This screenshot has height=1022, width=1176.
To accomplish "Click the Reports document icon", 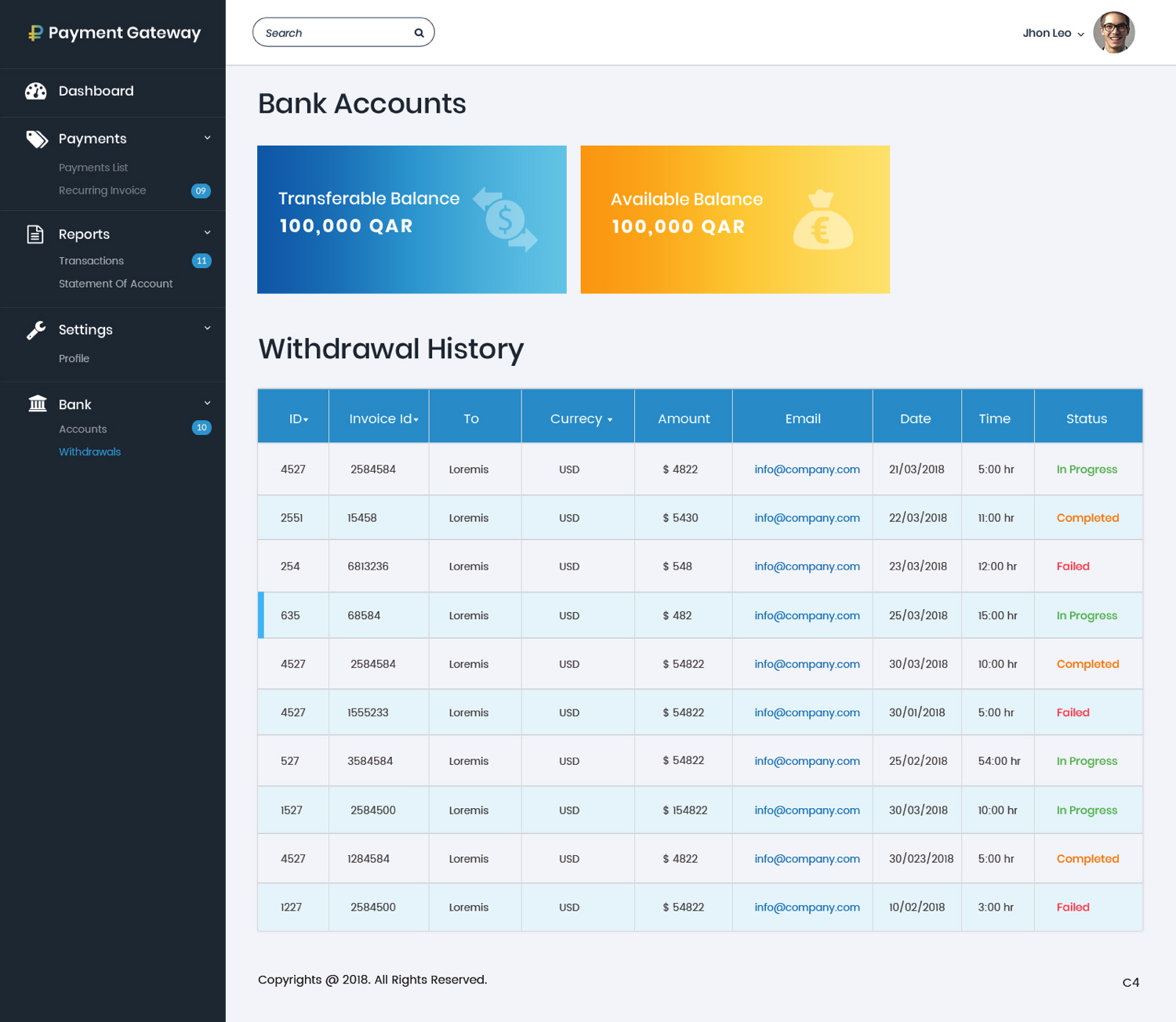I will 35,234.
